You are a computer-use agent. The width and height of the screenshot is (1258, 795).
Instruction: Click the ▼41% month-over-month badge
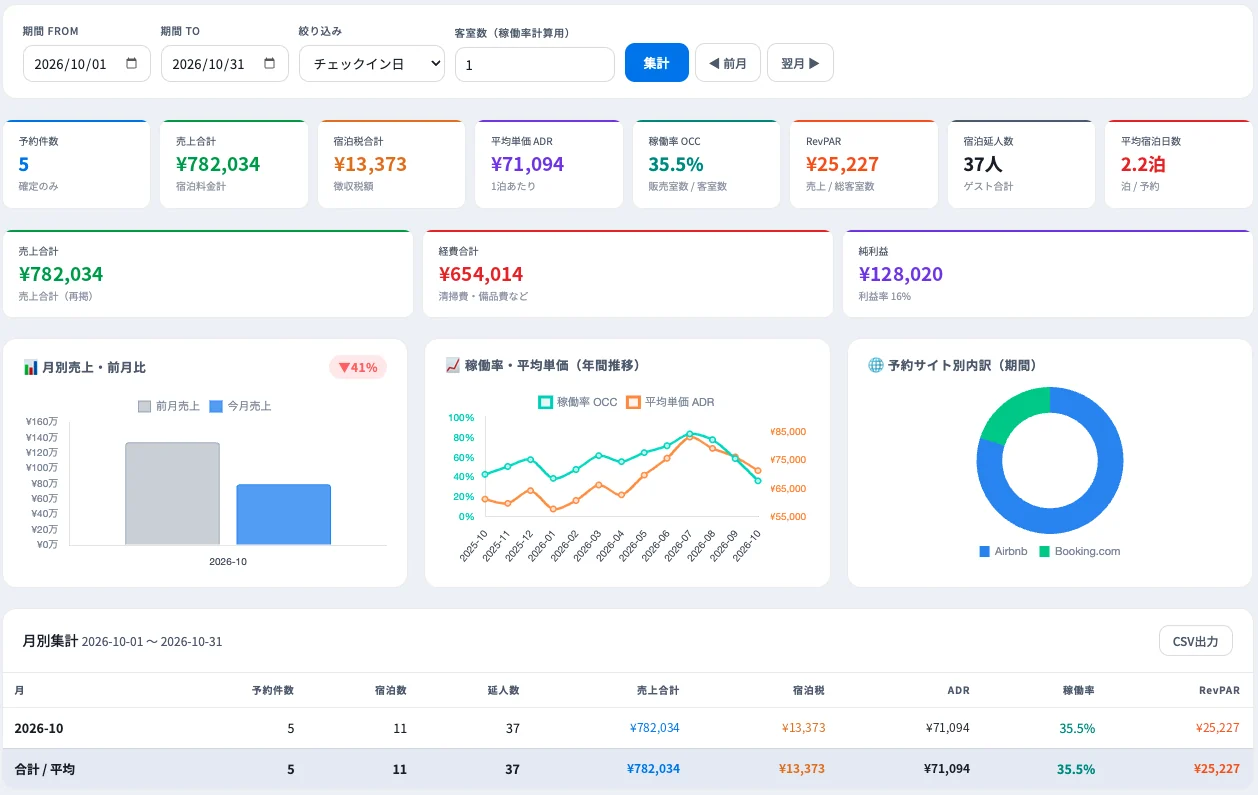(358, 367)
